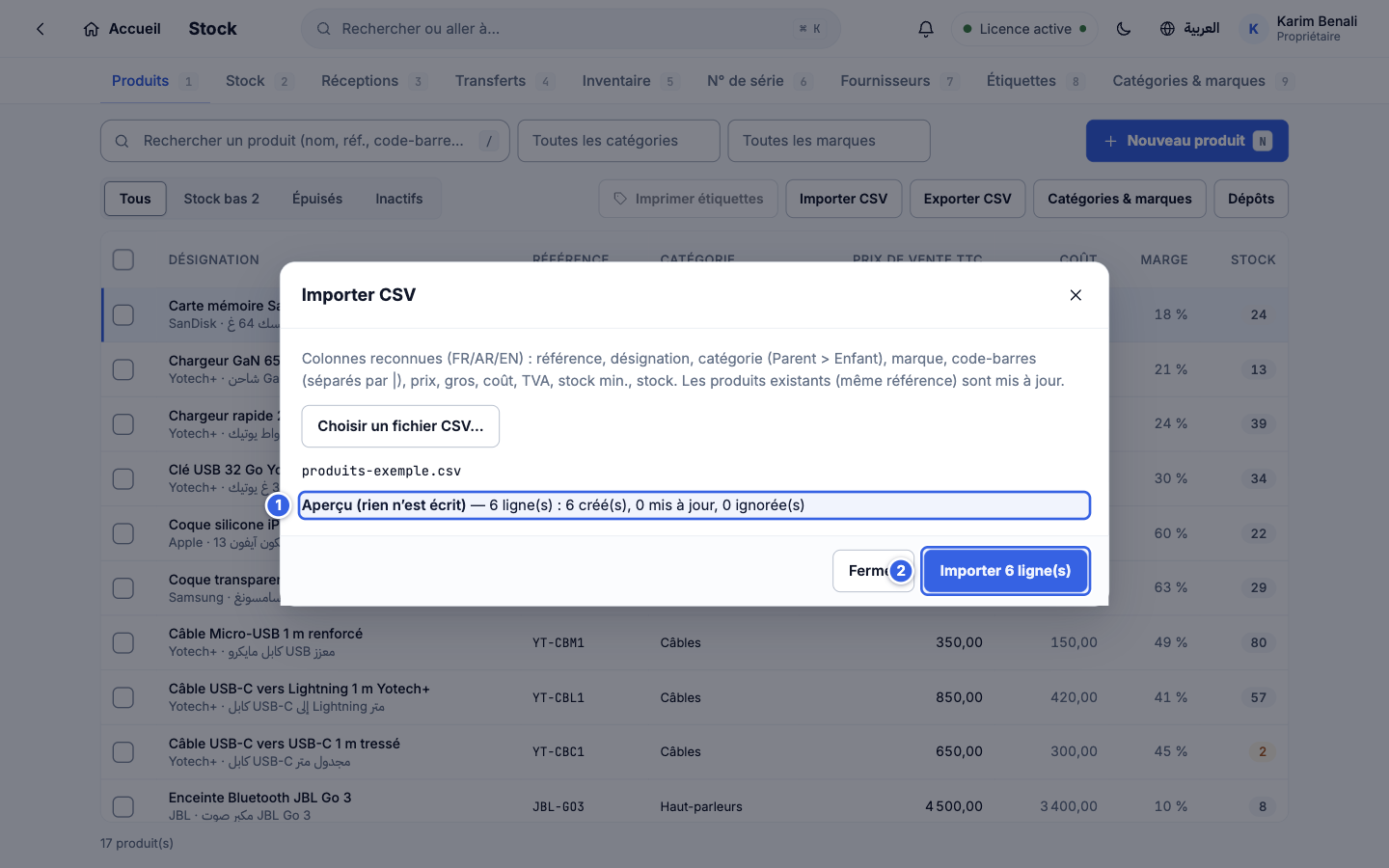Open the Dépôts button

point(1251,199)
